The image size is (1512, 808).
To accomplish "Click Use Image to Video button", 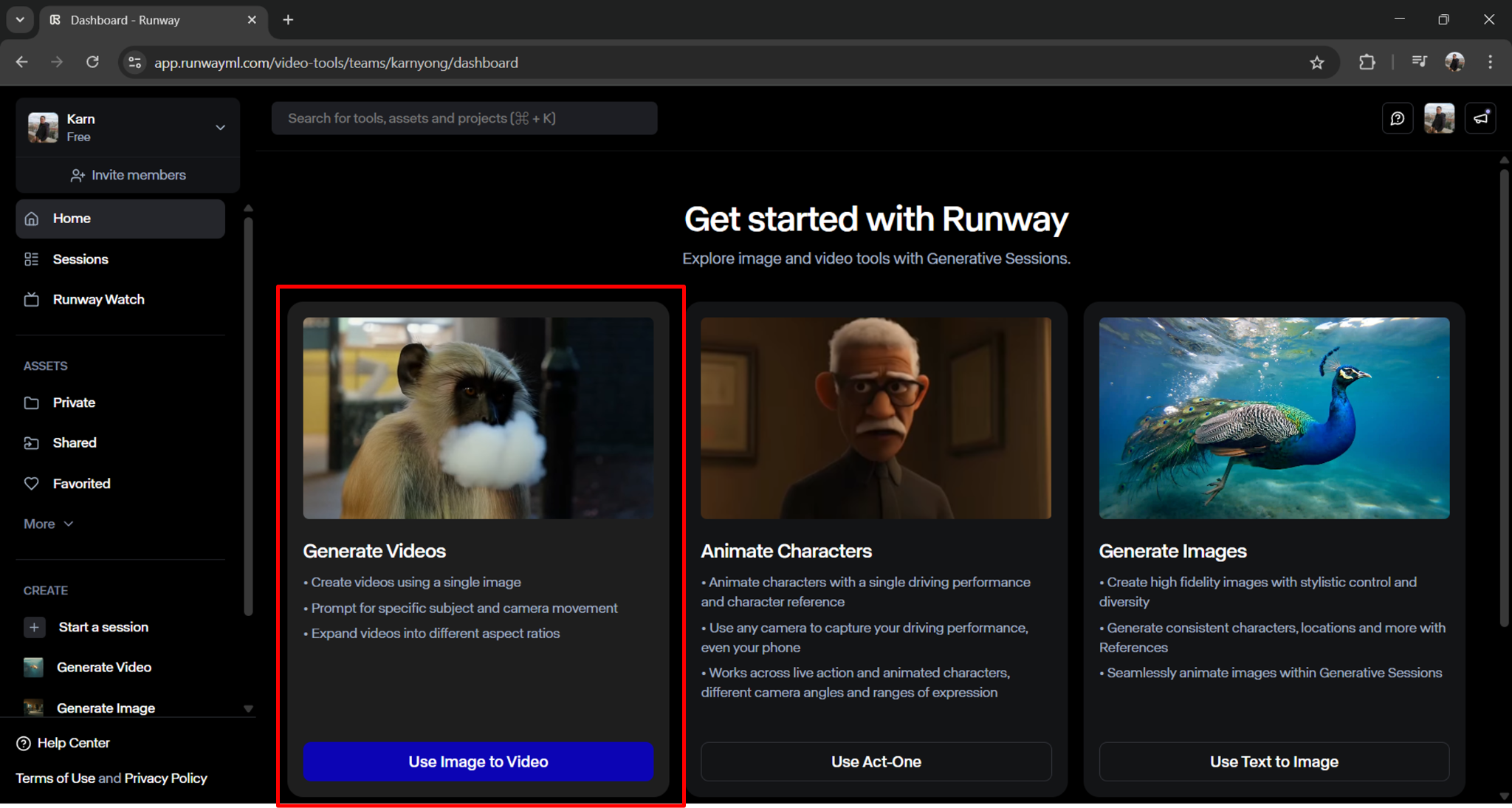I will [x=478, y=761].
